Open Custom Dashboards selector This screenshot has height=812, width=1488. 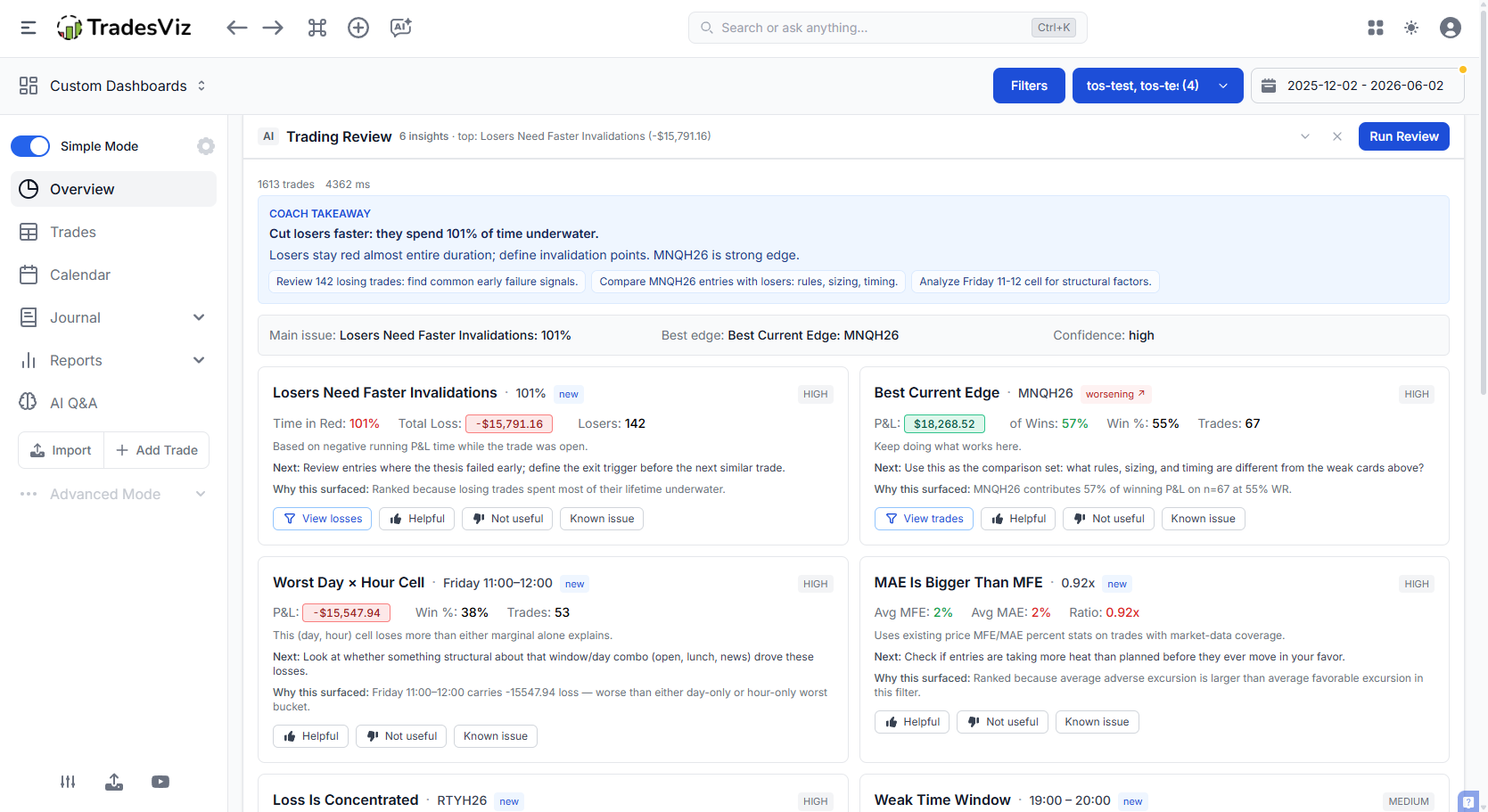coord(113,86)
